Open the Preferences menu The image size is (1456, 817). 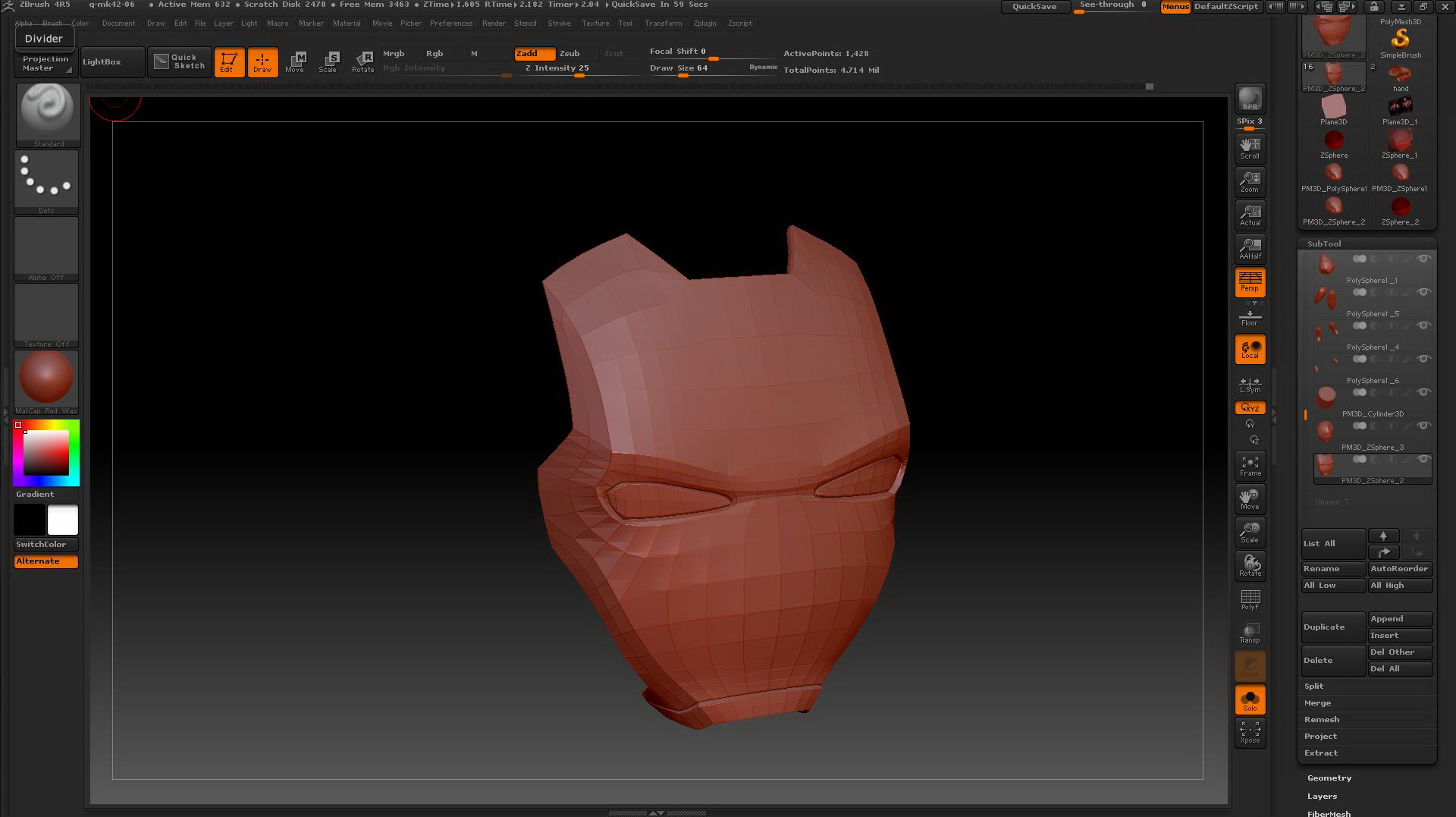[x=450, y=24]
